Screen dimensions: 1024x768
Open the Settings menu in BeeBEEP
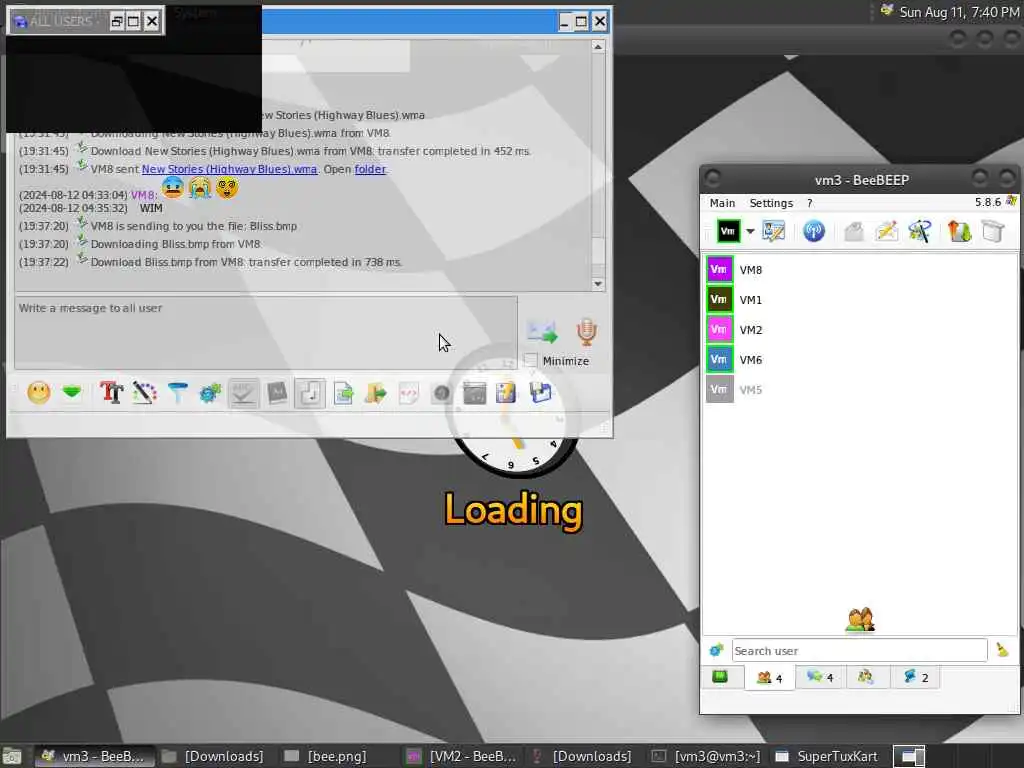click(771, 203)
